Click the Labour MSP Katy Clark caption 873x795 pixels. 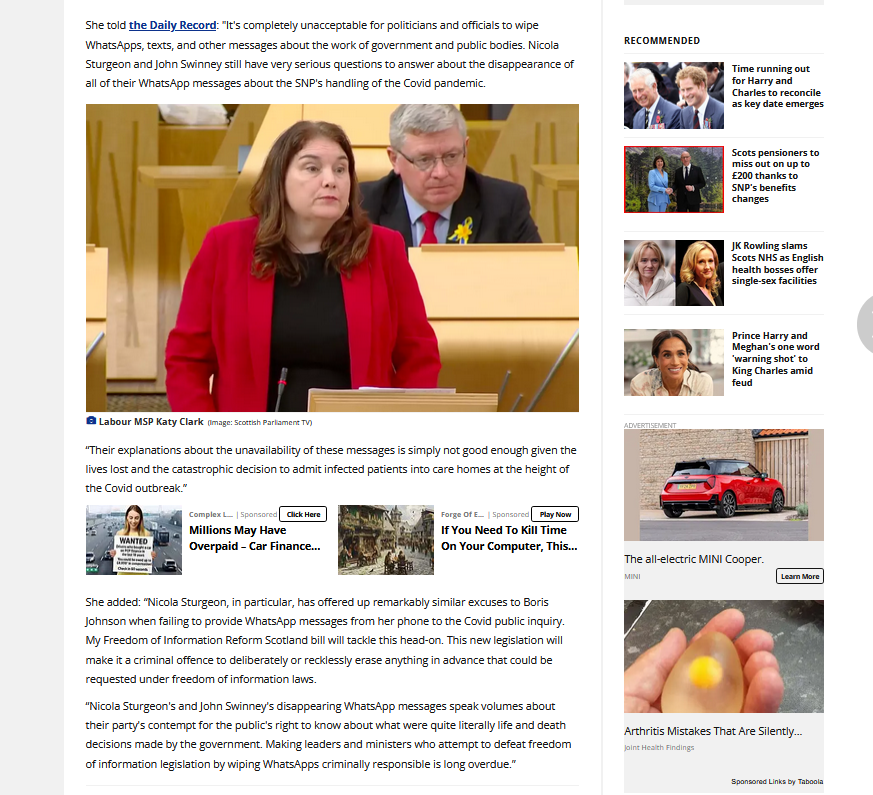coord(151,422)
